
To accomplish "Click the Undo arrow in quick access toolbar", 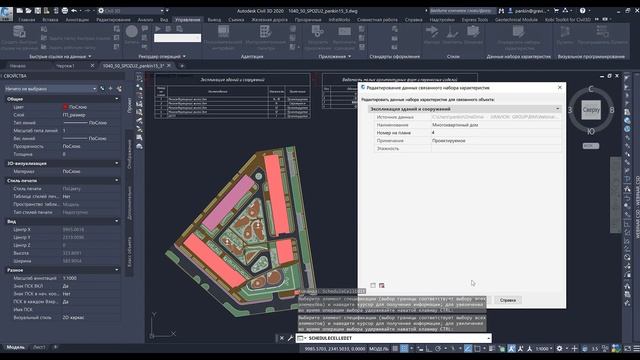I will click(x=74, y=11).
